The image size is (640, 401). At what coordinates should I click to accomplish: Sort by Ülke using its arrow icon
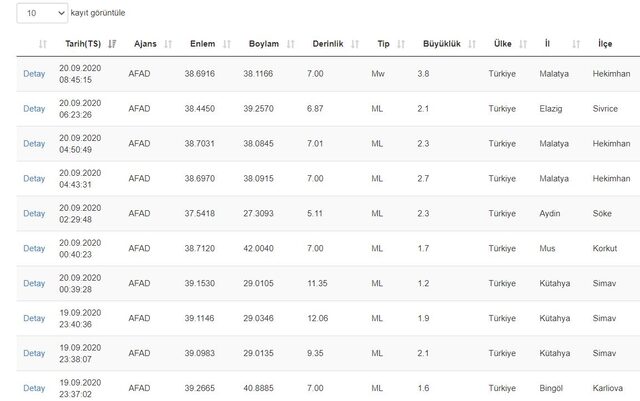(523, 44)
